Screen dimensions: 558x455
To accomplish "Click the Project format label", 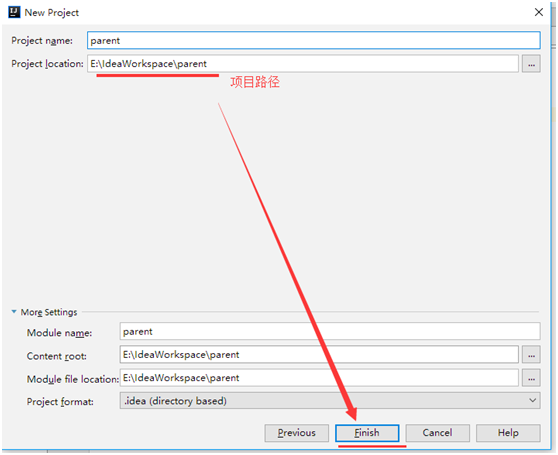I will [60, 402].
